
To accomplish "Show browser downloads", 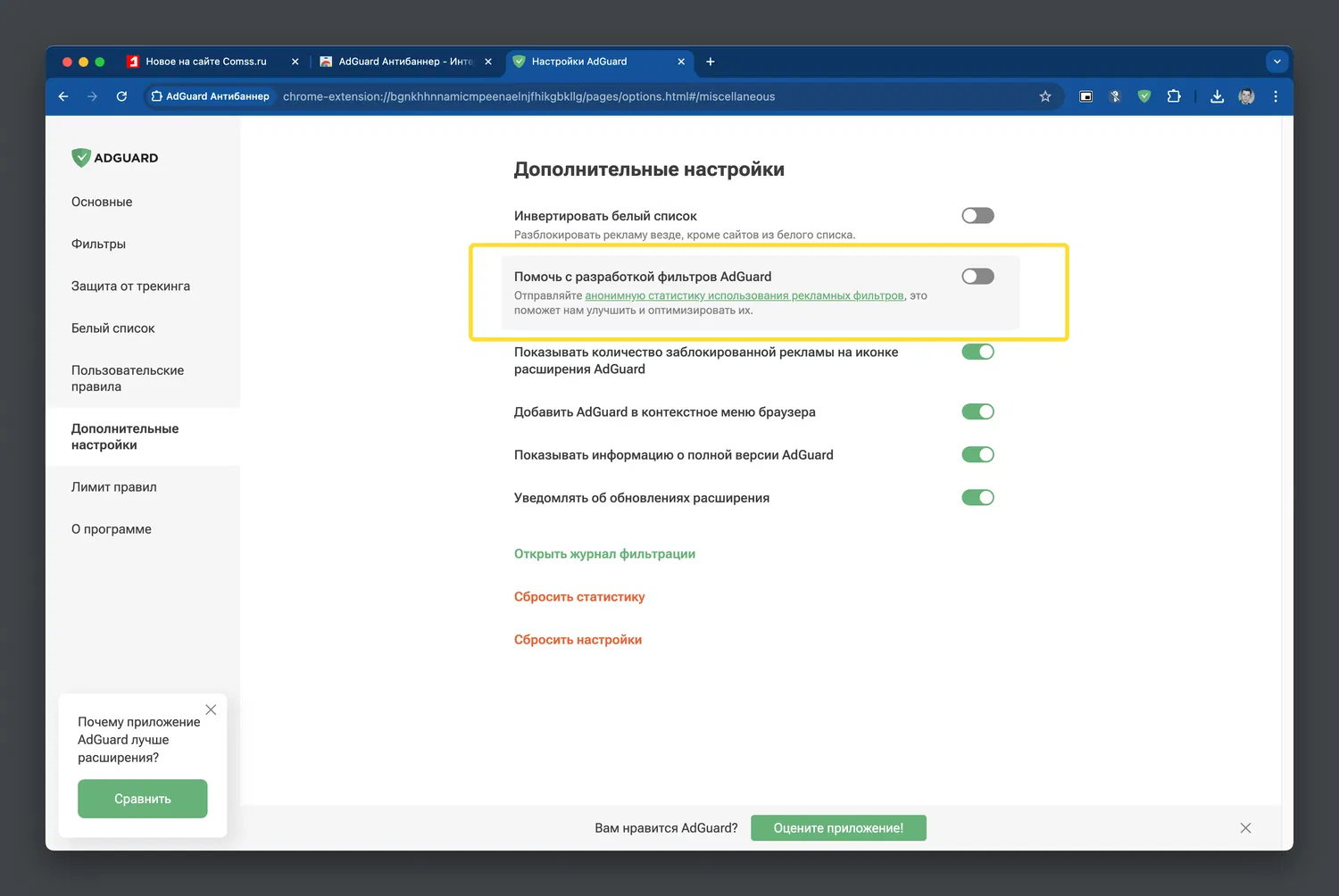I will click(1217, 96).
